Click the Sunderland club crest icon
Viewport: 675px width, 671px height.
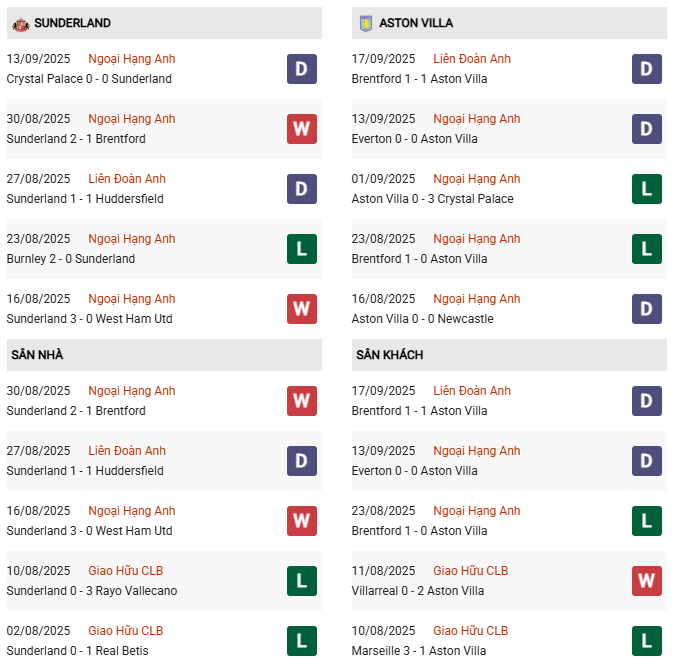[x=21, y=24]
